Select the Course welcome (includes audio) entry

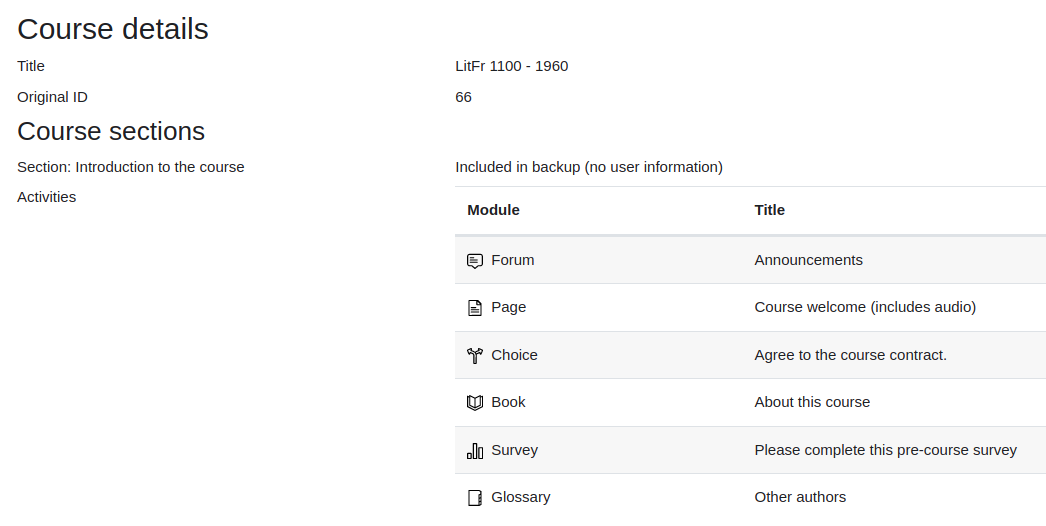coord(865,307)
